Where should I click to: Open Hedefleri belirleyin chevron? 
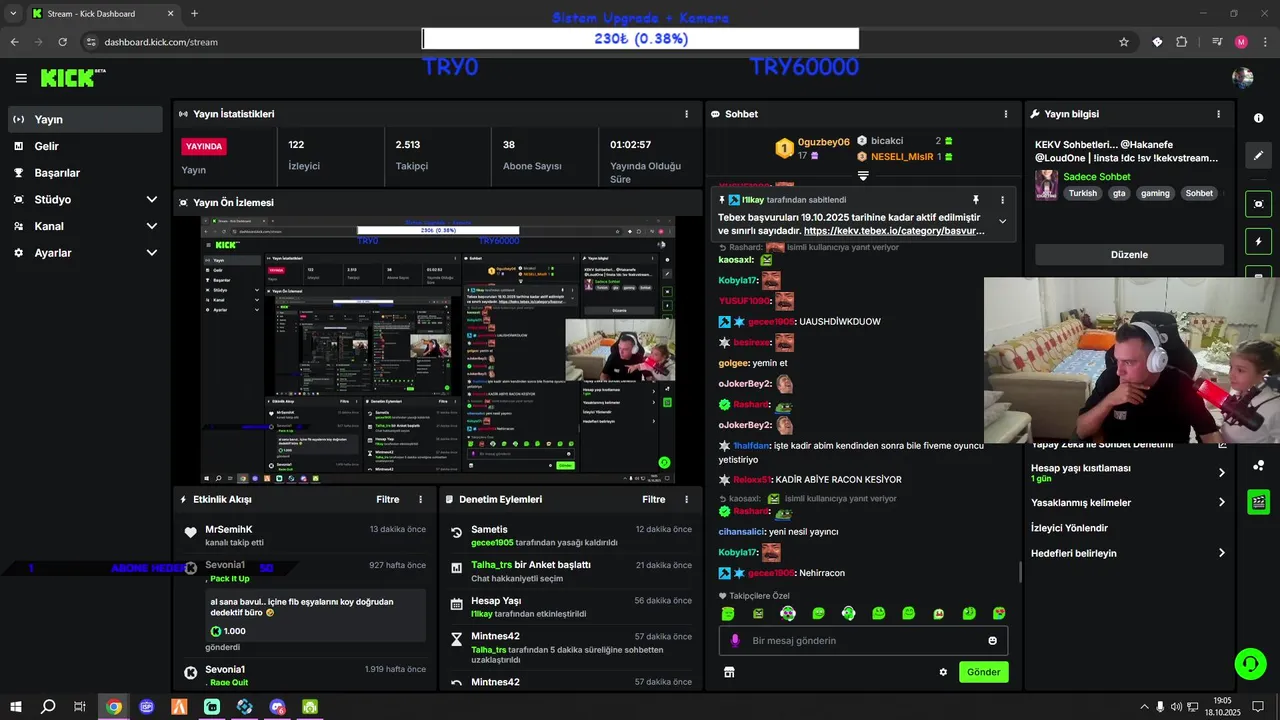coord(1221,553)
